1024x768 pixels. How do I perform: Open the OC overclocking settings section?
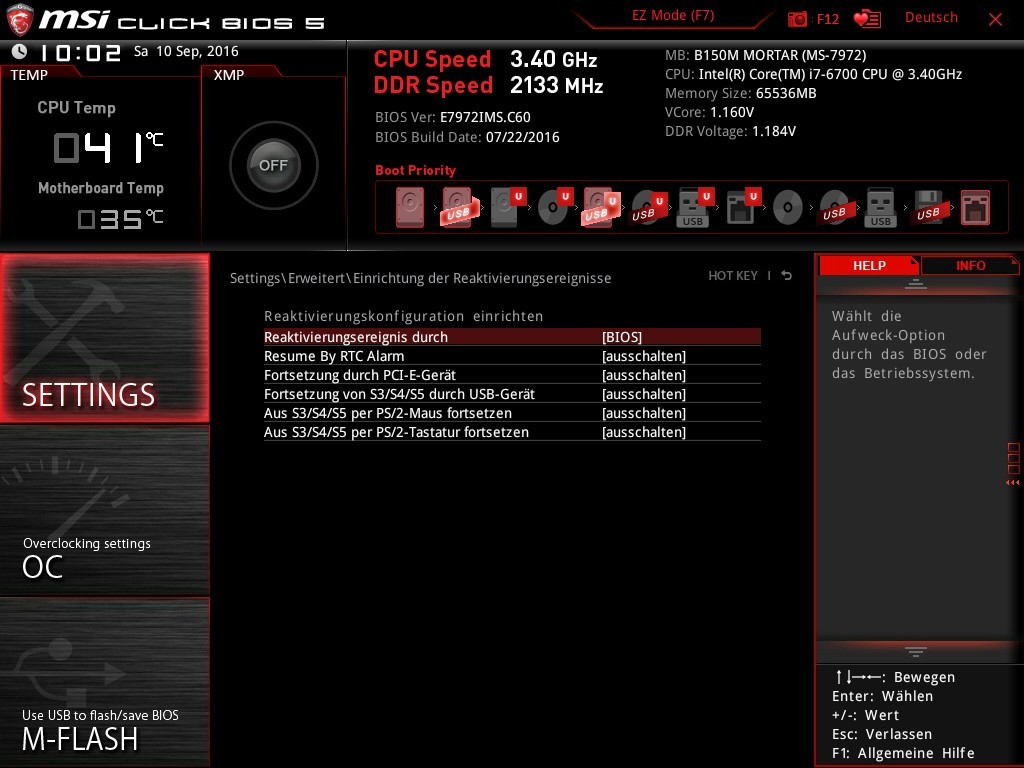[x=105, y=511]
